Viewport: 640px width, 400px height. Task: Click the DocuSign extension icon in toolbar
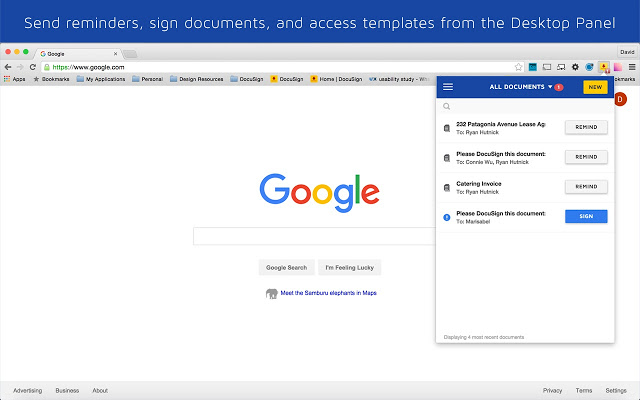[x=603, y=67]
